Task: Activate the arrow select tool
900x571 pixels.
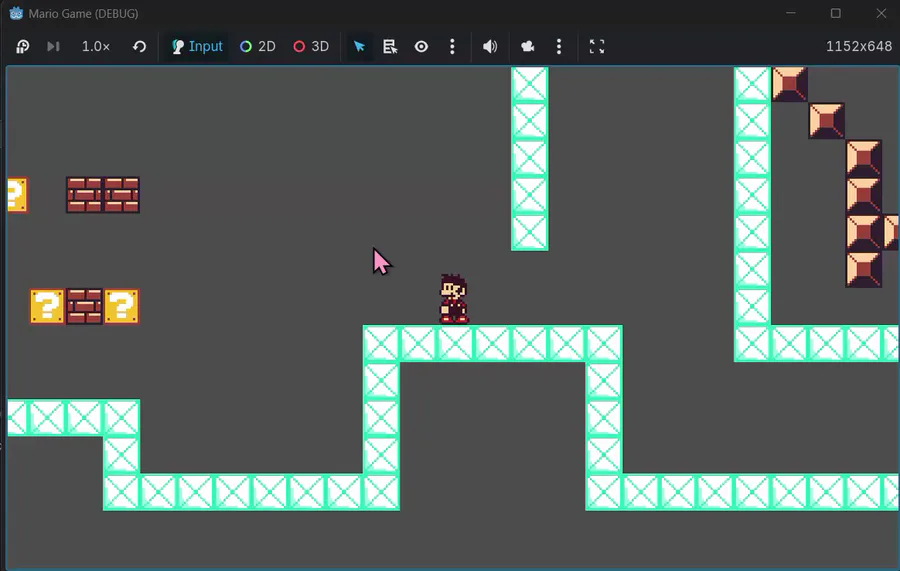Action: point(359,46)
